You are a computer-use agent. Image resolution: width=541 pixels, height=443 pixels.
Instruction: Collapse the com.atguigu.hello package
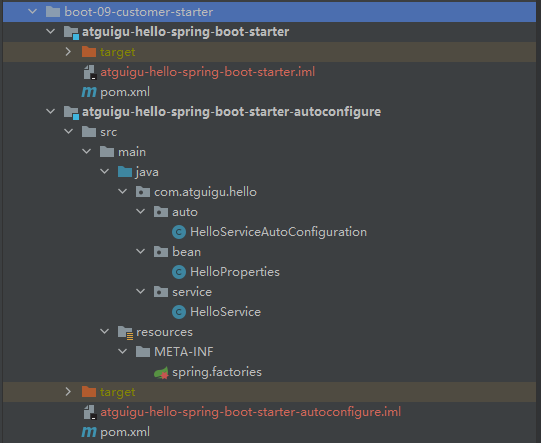click(x=122, y=191)
